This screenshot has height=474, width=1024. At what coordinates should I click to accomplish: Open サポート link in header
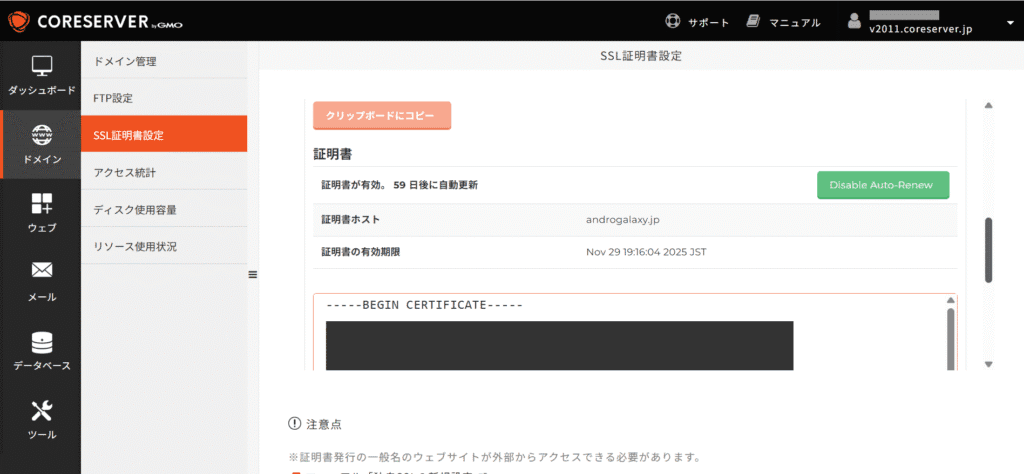(708, 23)
